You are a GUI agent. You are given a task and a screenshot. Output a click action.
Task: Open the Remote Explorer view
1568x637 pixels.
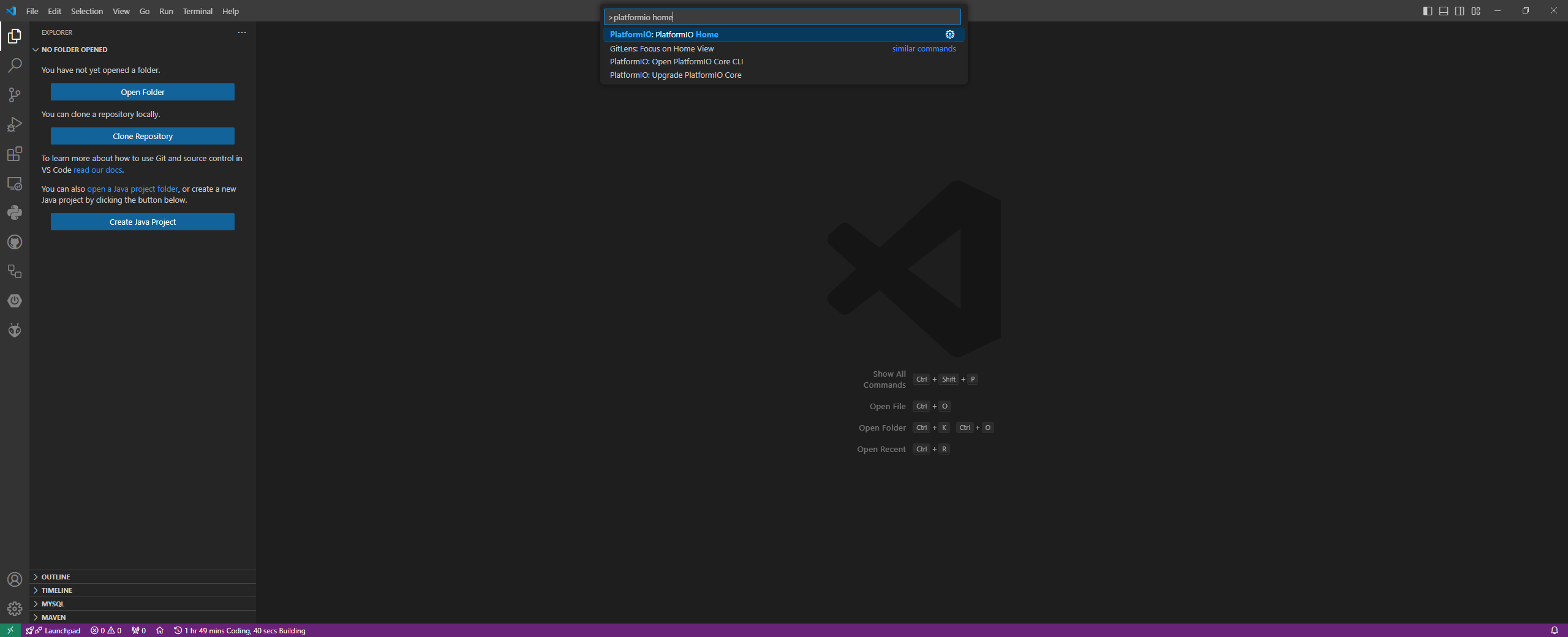coord(15,183)
